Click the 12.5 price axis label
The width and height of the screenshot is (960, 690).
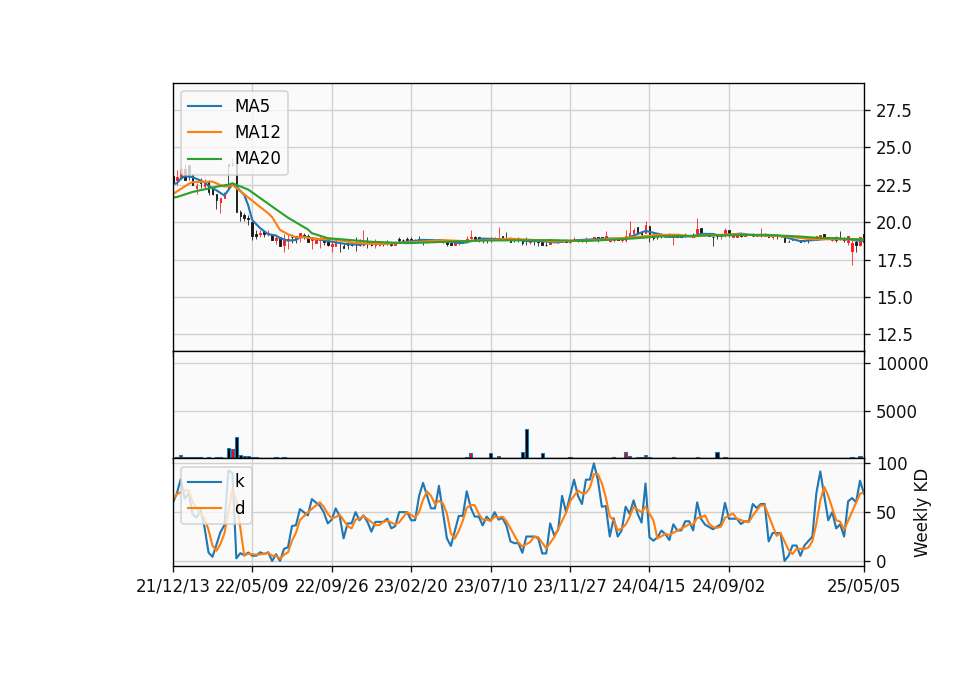894,335
